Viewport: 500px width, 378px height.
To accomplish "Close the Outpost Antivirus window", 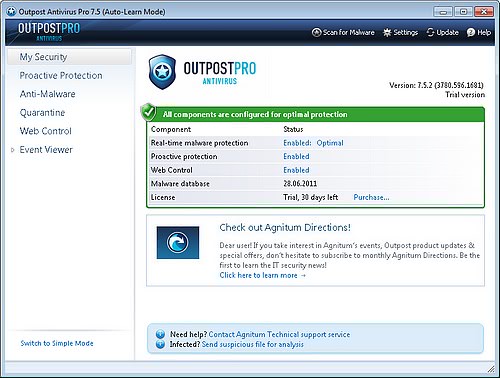I will pos(484,12).
